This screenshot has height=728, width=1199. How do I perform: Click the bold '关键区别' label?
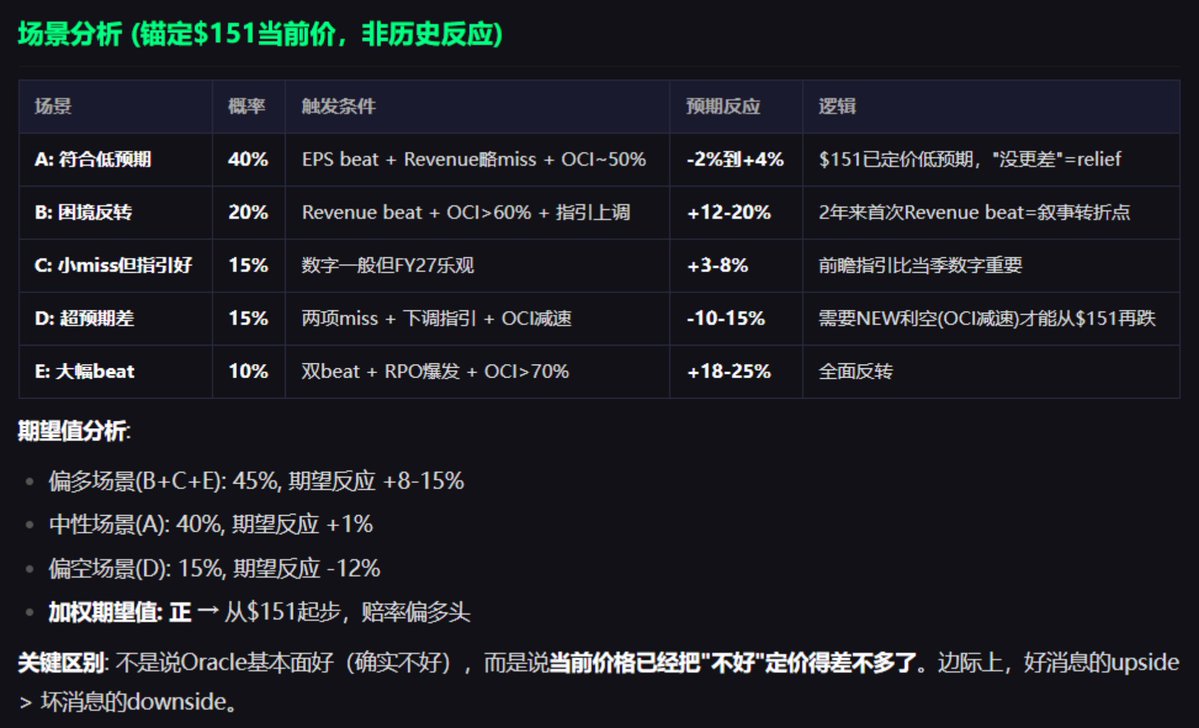pos(61,662)
